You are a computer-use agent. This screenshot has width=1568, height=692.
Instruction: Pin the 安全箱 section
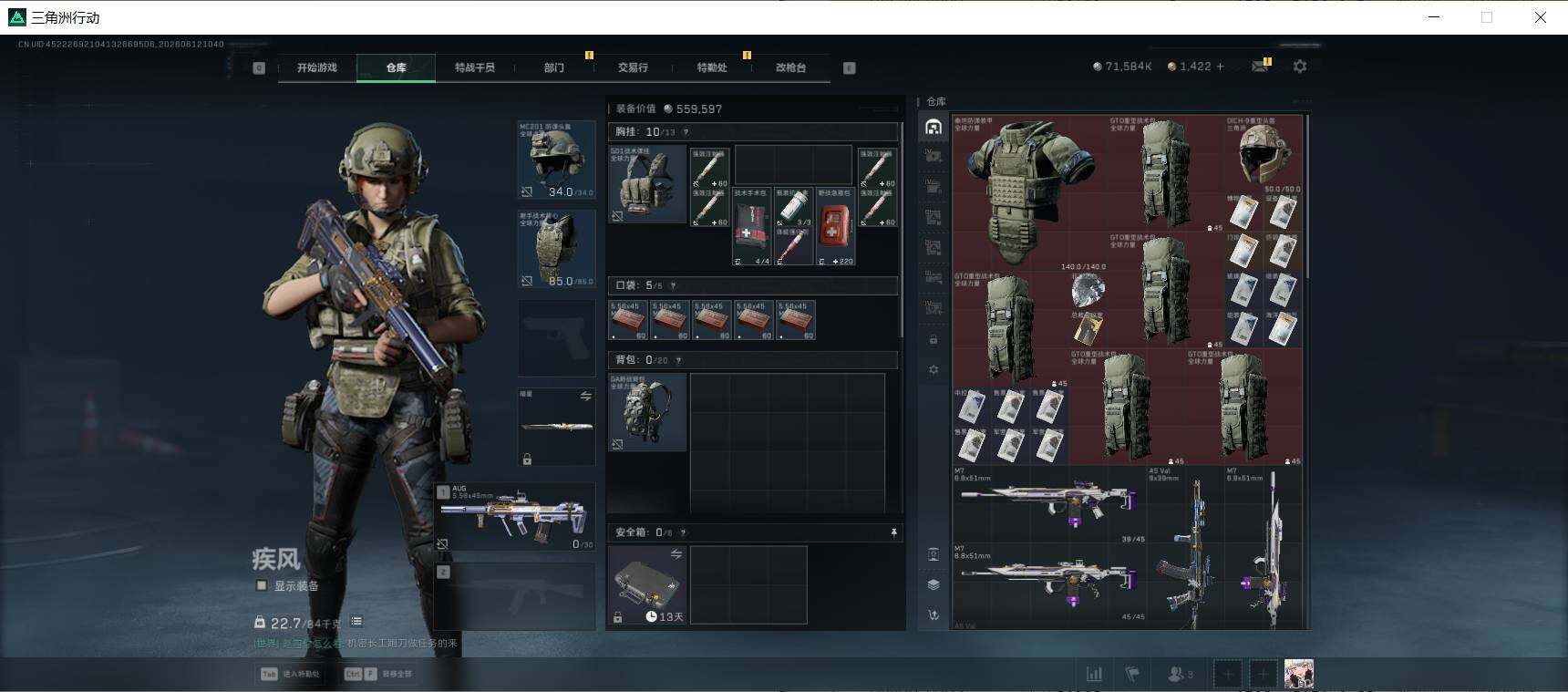tap(893, 532)
